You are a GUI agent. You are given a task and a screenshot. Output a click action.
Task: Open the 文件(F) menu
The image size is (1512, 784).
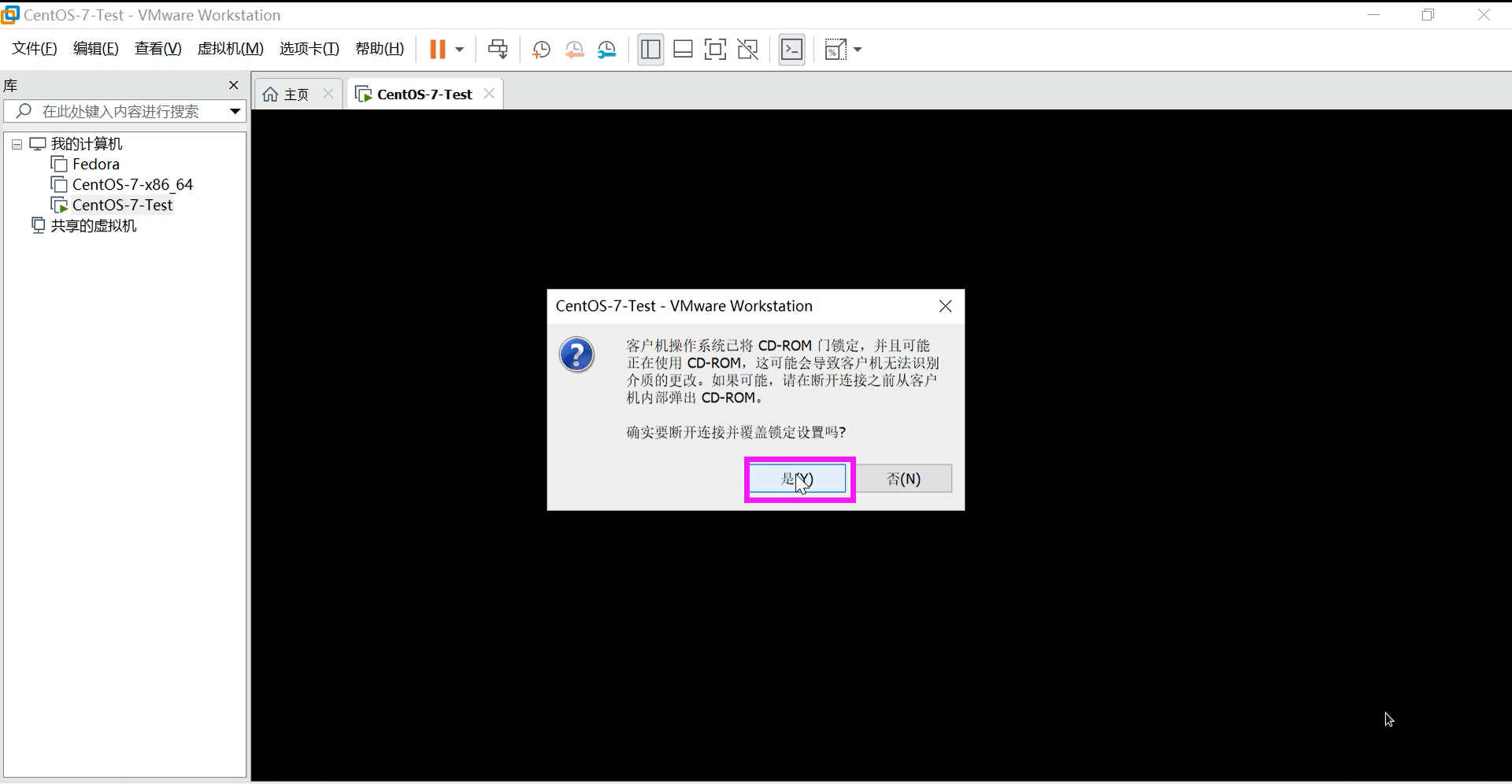coord(35,49)
